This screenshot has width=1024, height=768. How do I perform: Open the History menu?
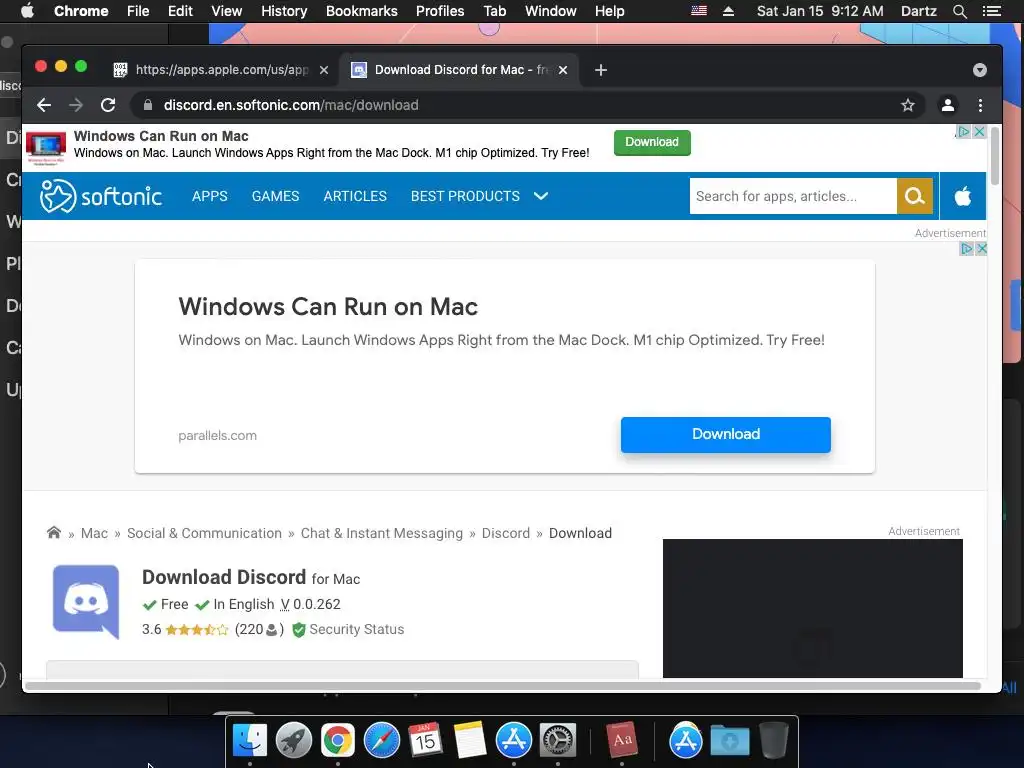click(x=284, y=11)
